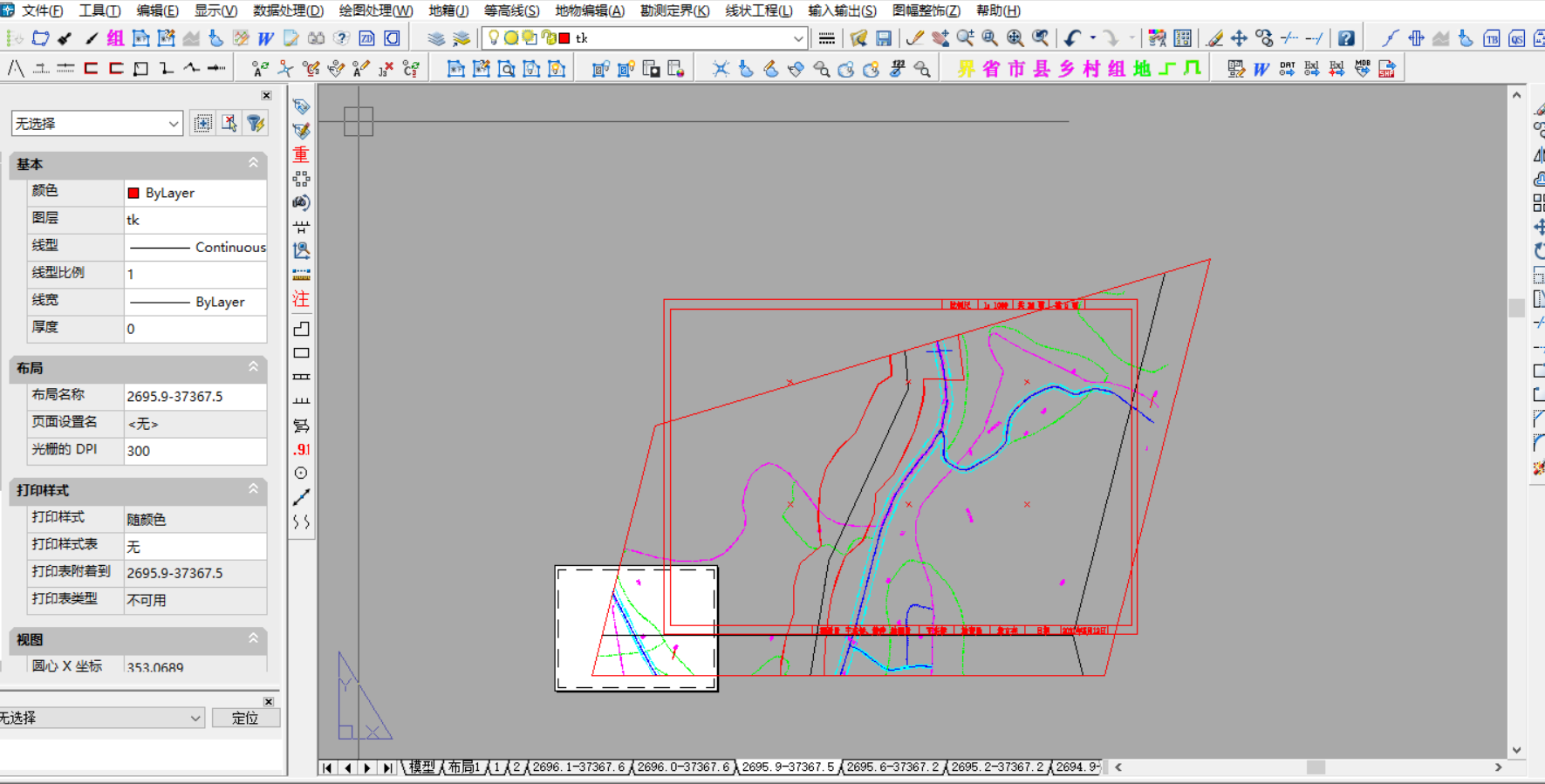Select the pan hand tool

(x=940, y=38)
